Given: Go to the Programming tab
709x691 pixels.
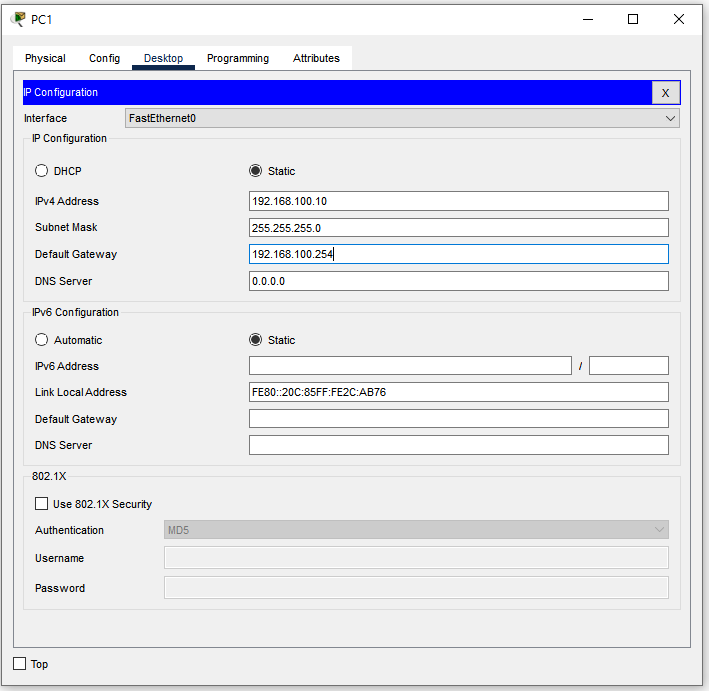Looking at the screenshot, I should pyautogui.click(x=238, y=58).
